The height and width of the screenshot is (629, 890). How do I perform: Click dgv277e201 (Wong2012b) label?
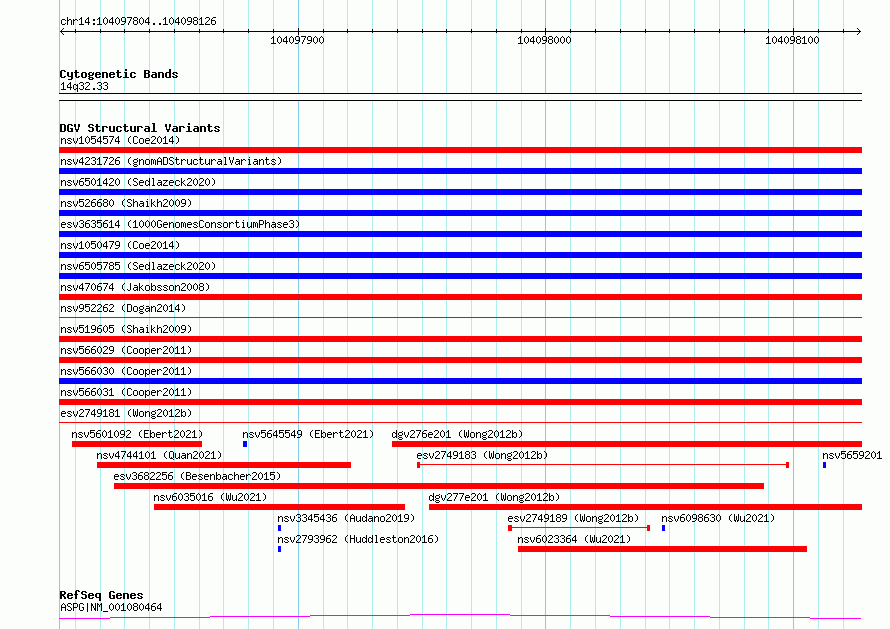494,497
